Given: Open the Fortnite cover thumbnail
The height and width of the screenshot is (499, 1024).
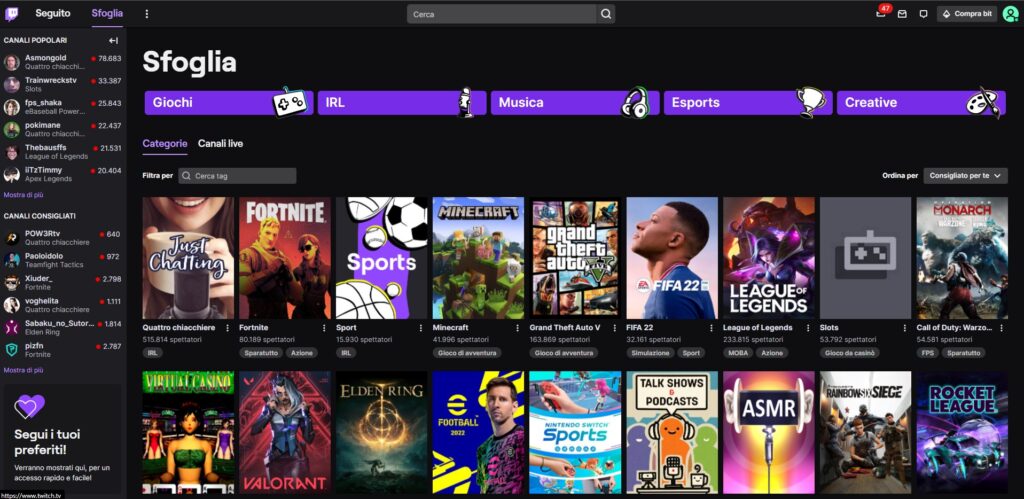Looking at the screenshot, I should point(285,258).
